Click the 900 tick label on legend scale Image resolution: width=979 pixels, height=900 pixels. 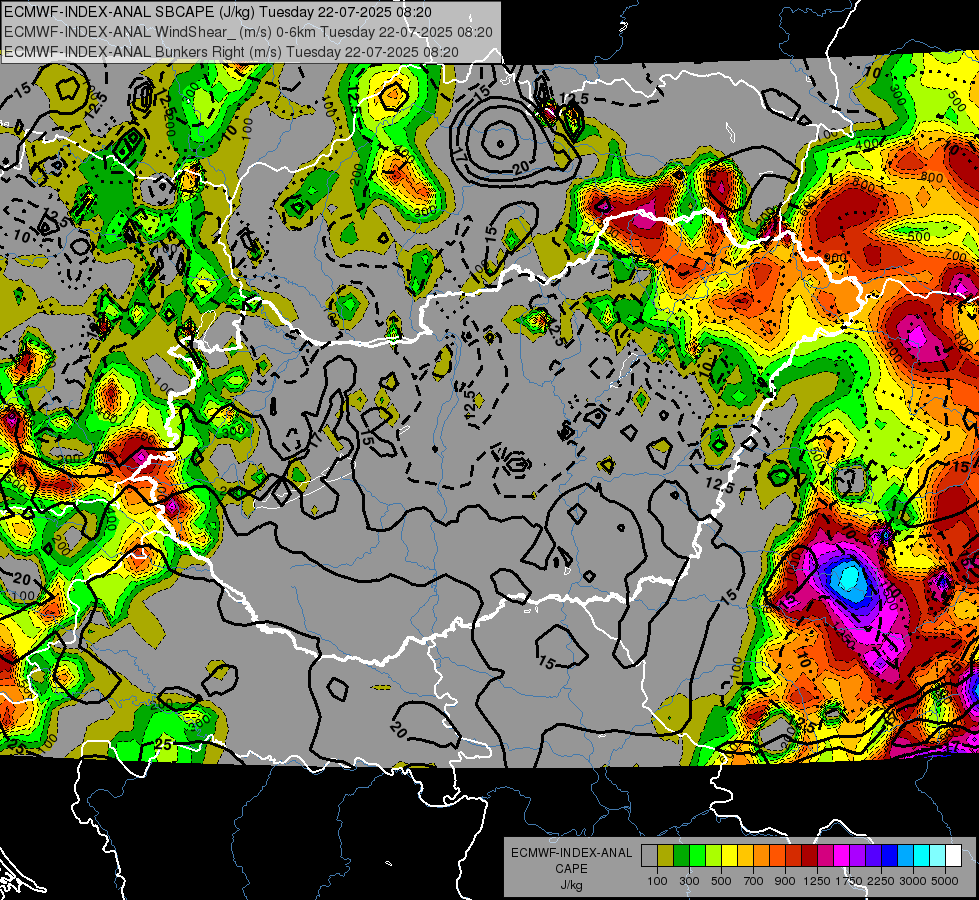tap(785, 881)
